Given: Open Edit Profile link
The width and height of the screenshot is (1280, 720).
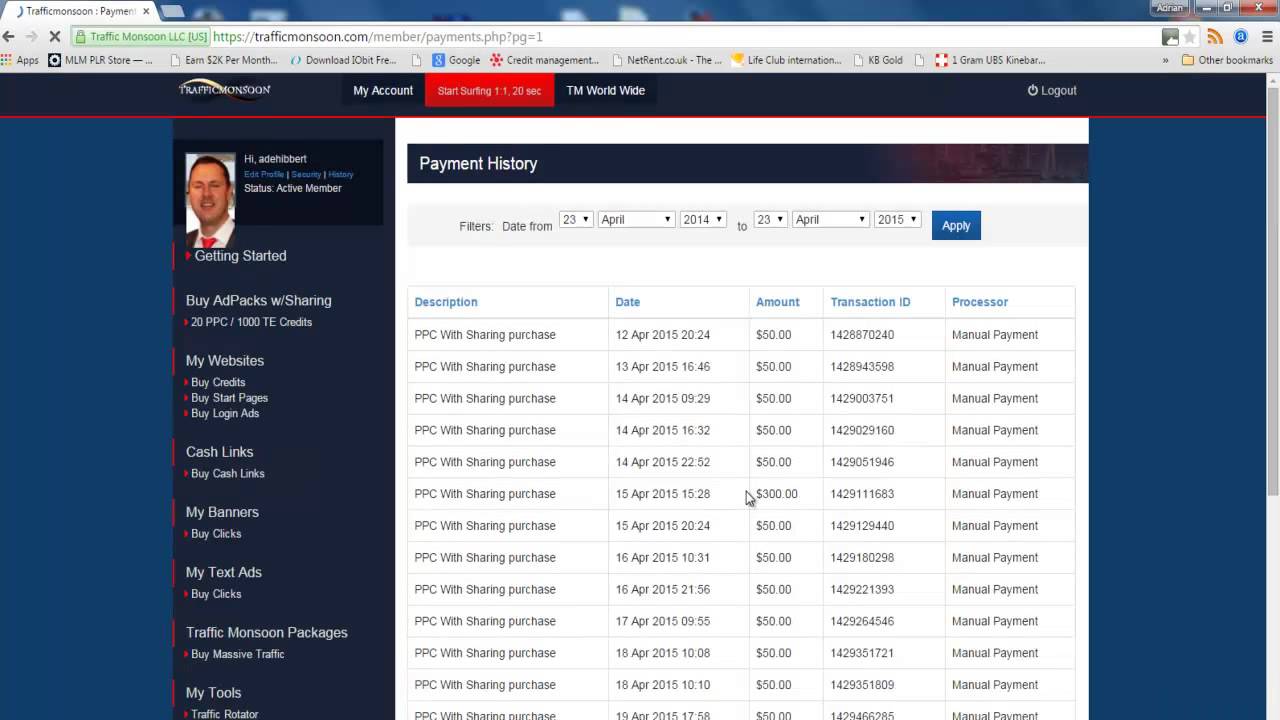Looking at the screenshot, I should point(264,174).
